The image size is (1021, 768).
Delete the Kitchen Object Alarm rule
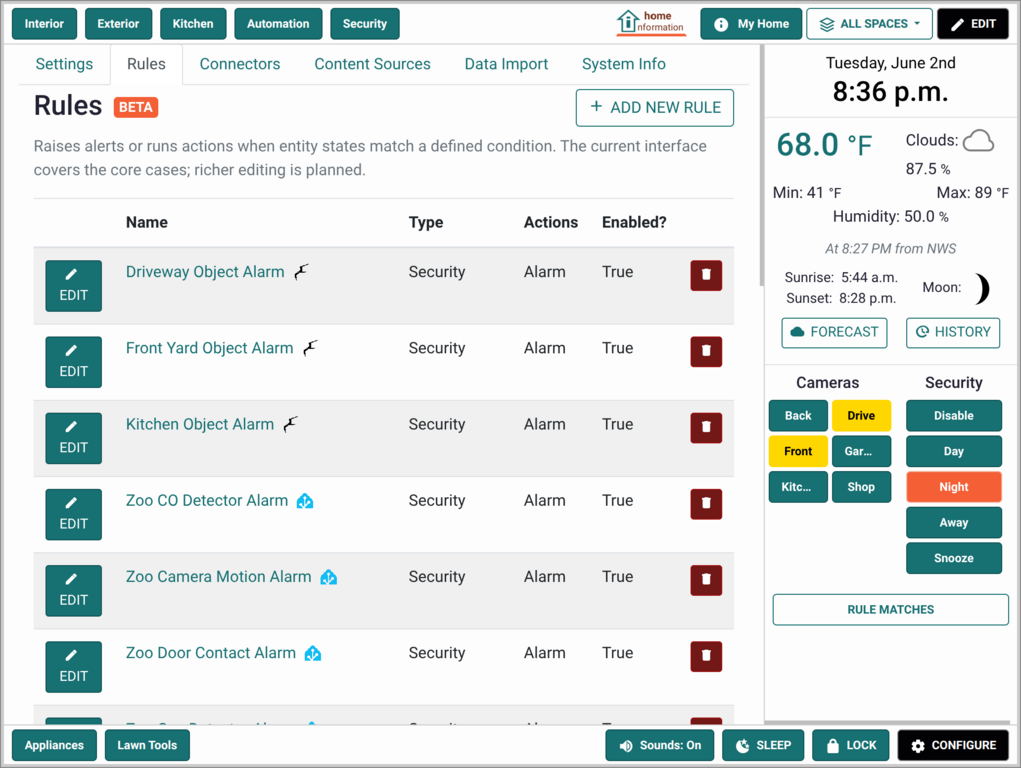[x=706, y=427]
